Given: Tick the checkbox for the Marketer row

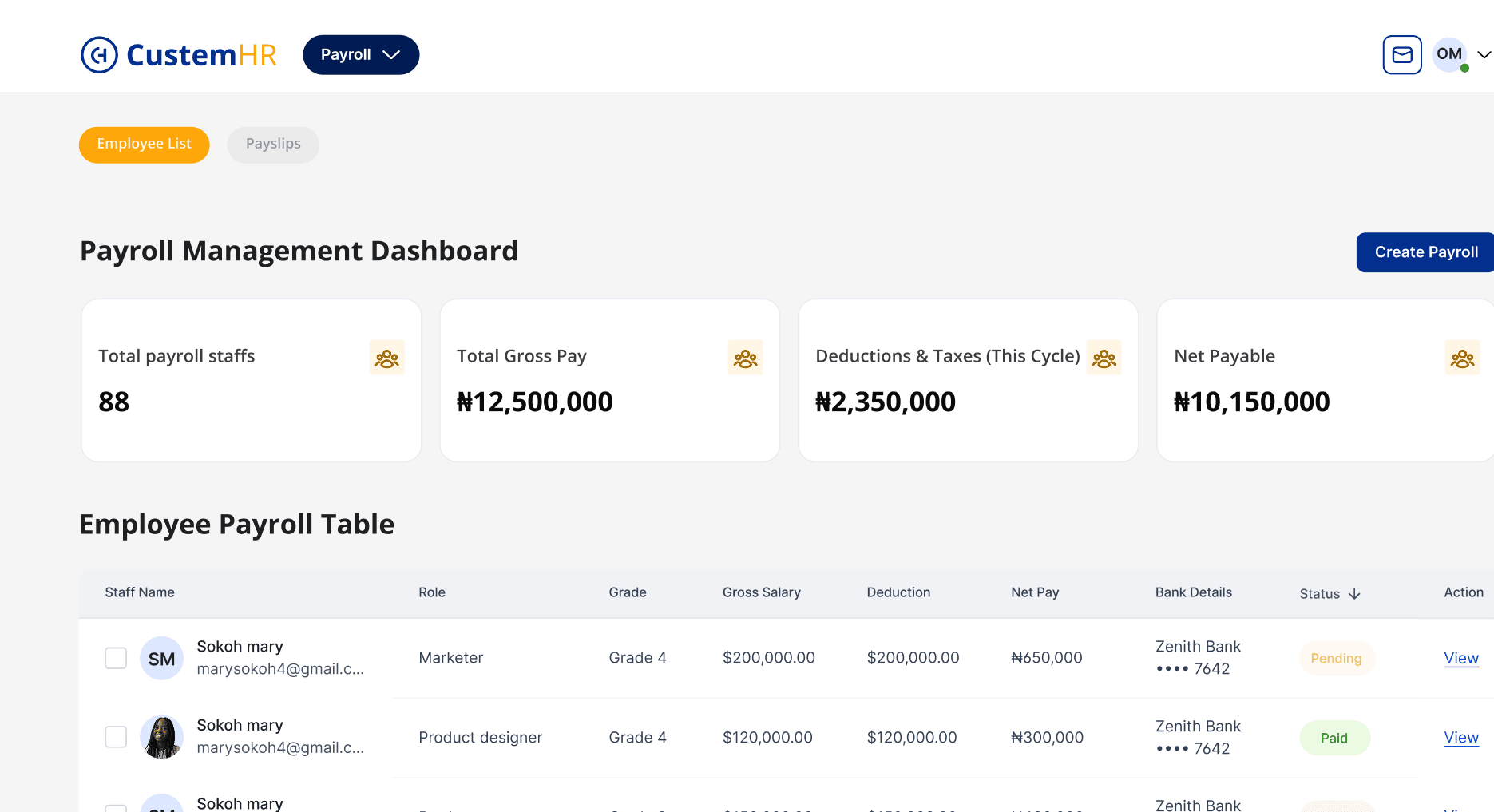Looking at the screenshot, I should (116, 658).
